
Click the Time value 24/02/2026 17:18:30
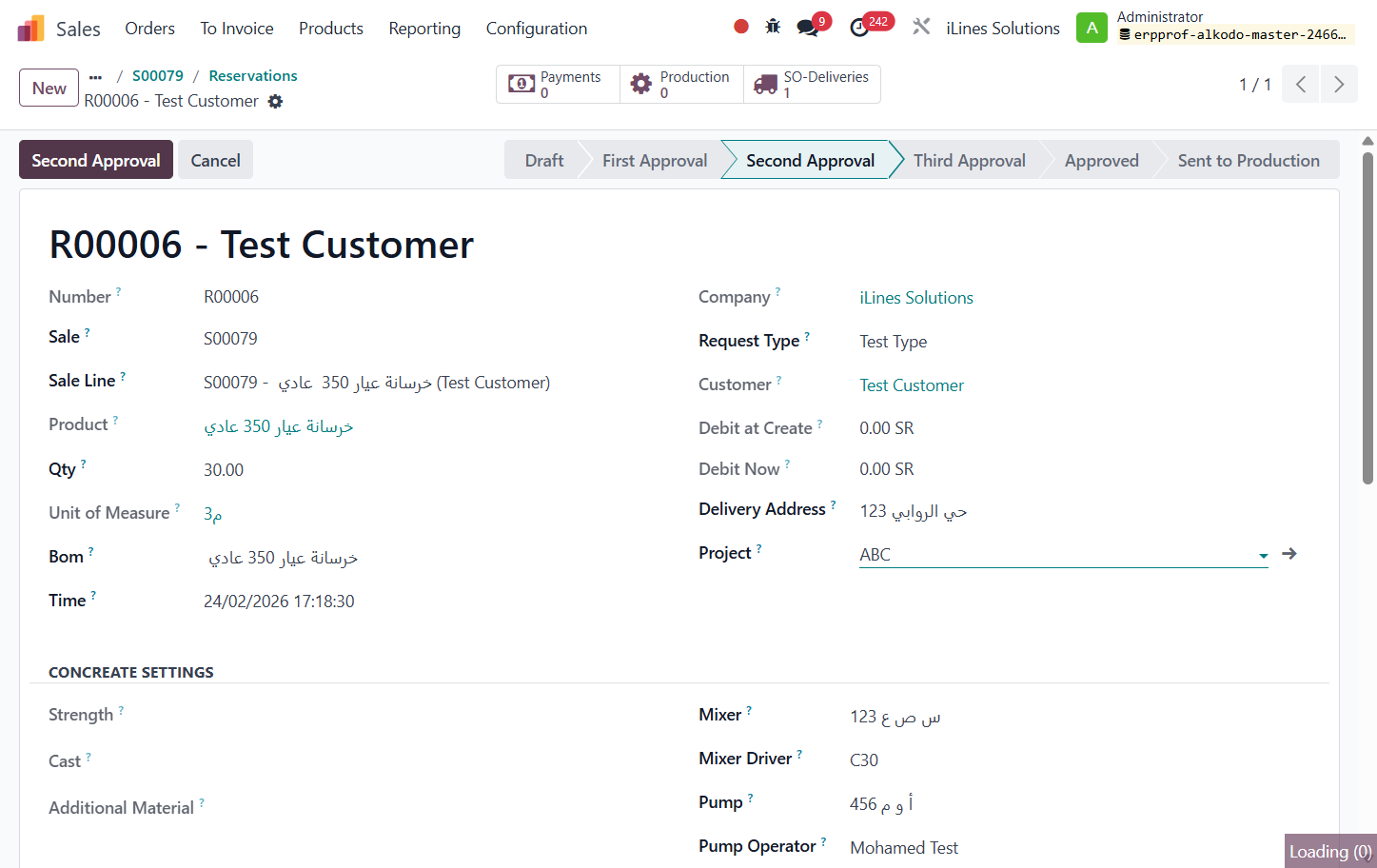(x=279, y=602)
